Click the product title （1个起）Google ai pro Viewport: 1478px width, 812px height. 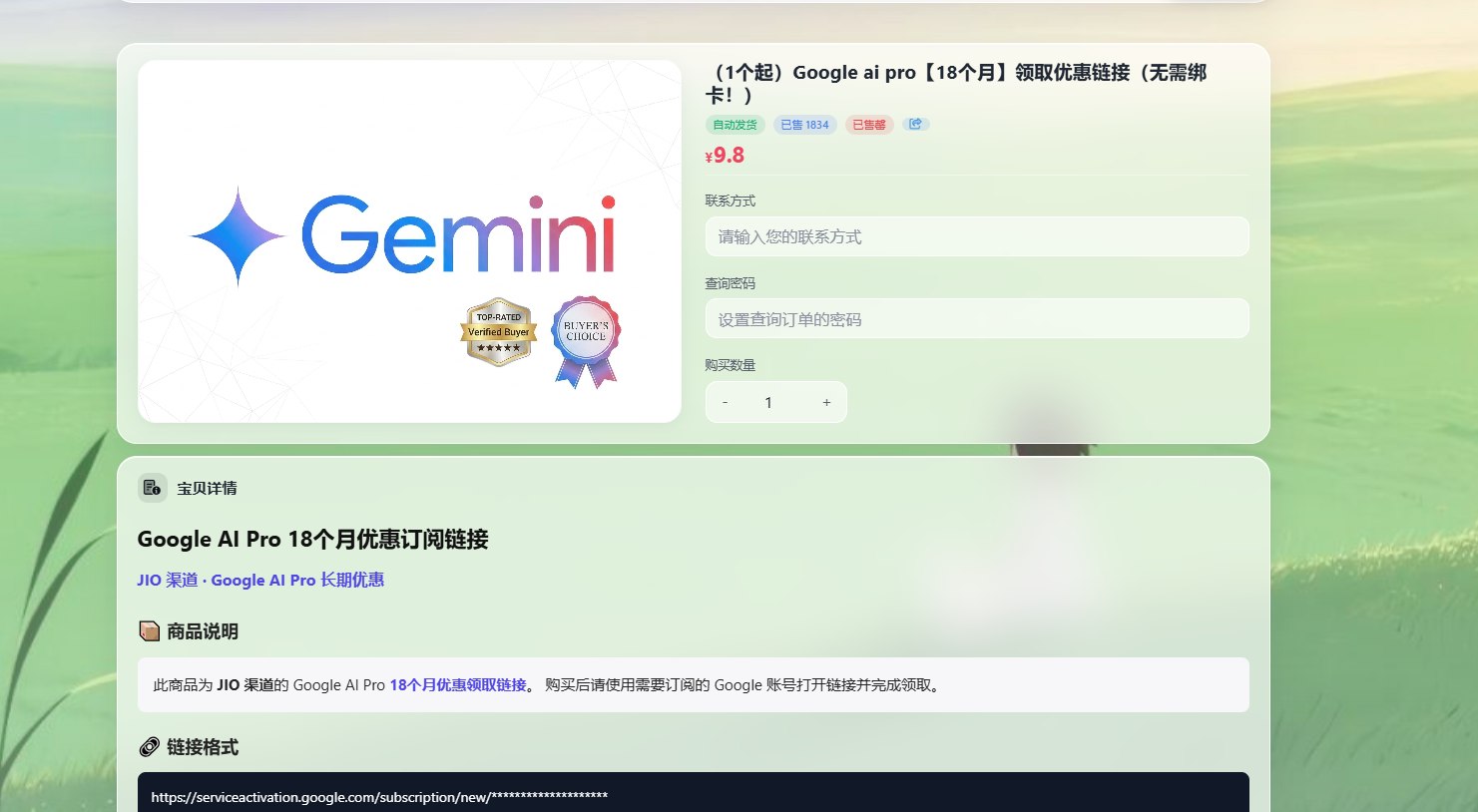click(956, 84)
